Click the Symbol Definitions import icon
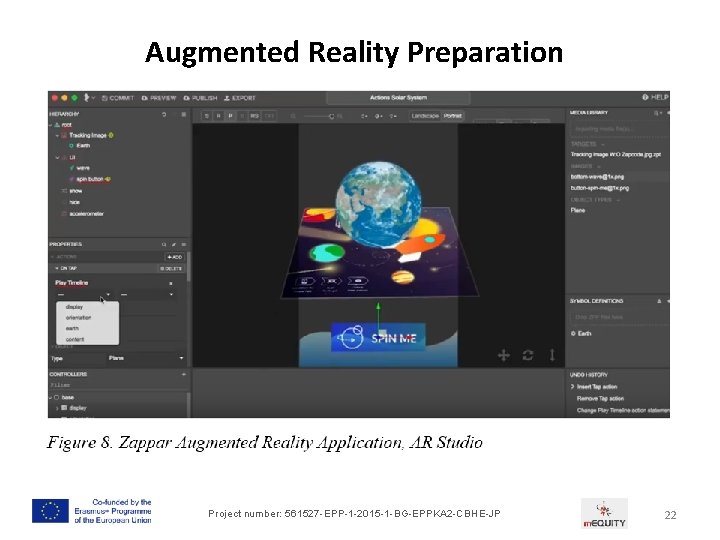This screenshot has height=540, width=720. pos(659,301)
